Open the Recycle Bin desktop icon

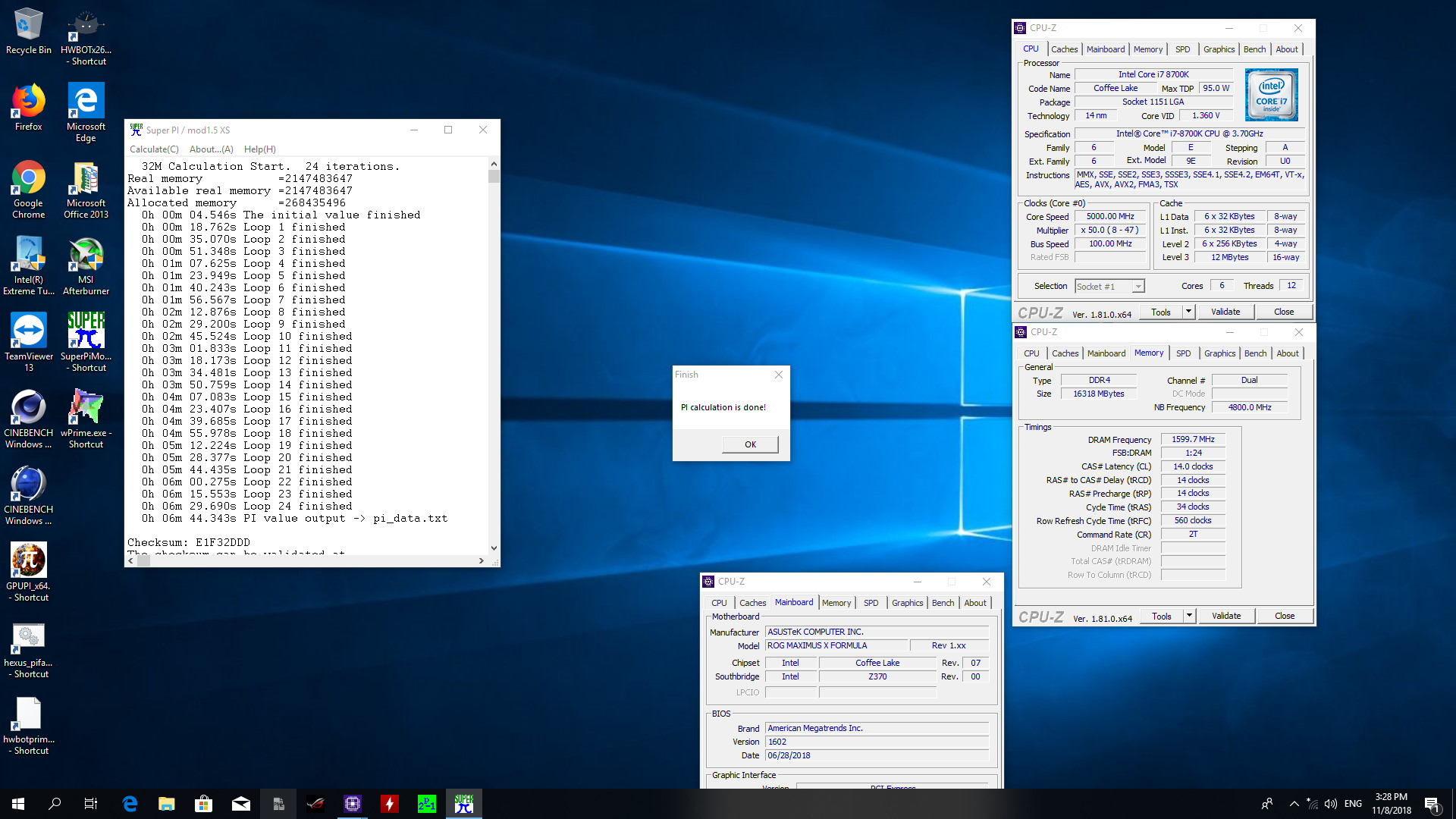28,31
